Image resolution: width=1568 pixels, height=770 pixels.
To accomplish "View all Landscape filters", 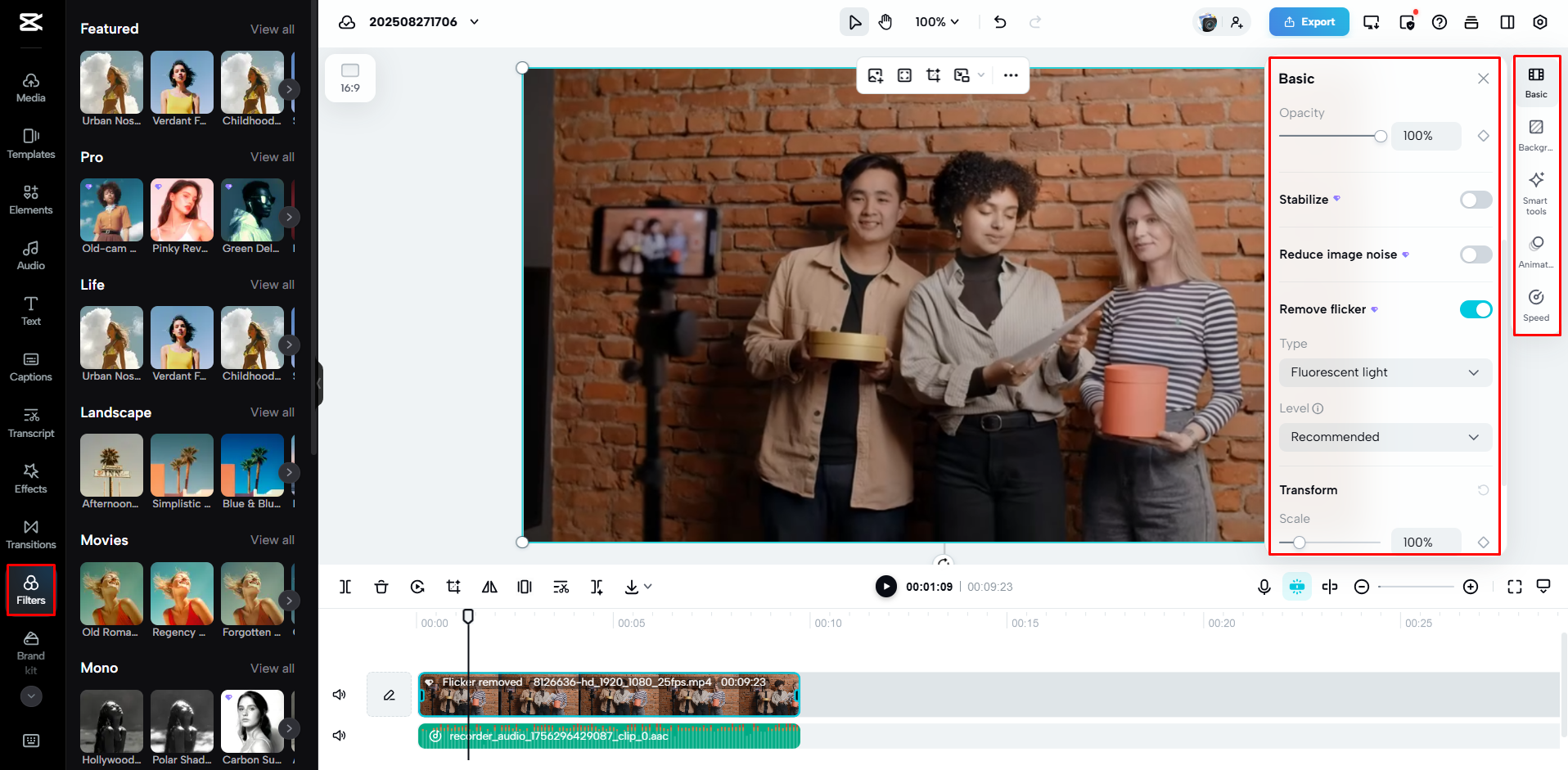I will (x=272, y=412).
